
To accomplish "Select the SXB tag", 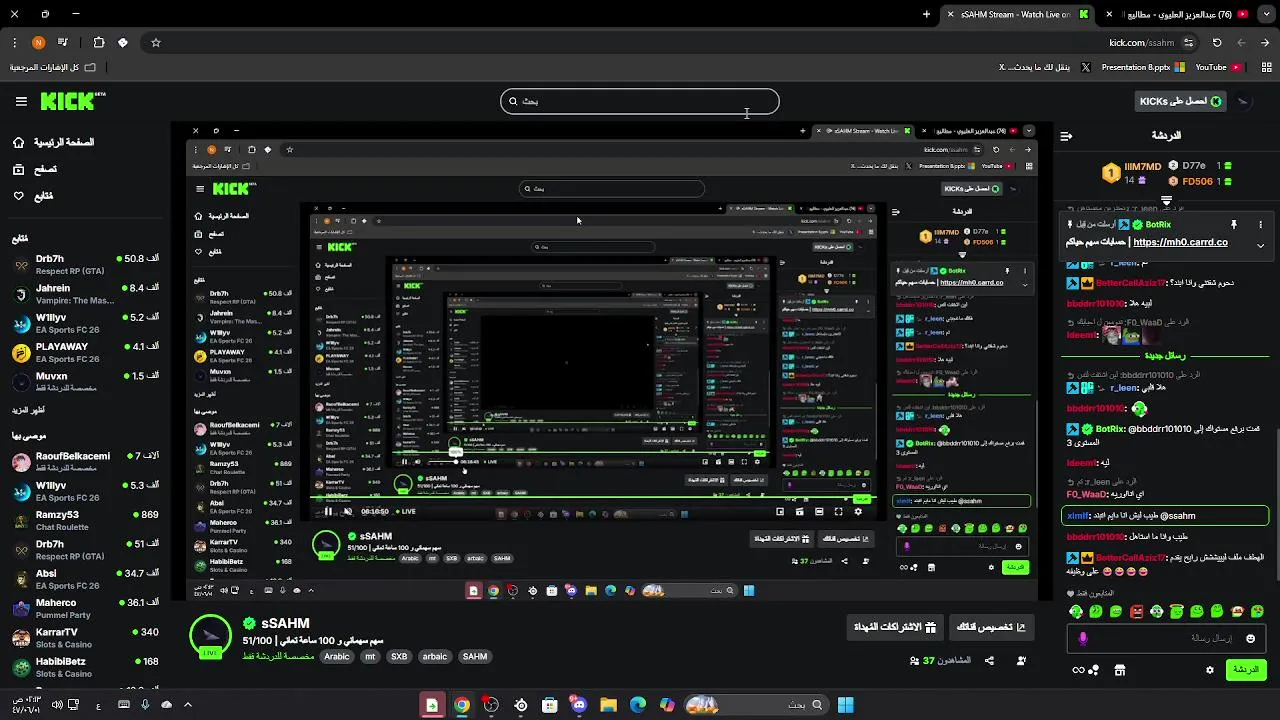I will [399, 657].
